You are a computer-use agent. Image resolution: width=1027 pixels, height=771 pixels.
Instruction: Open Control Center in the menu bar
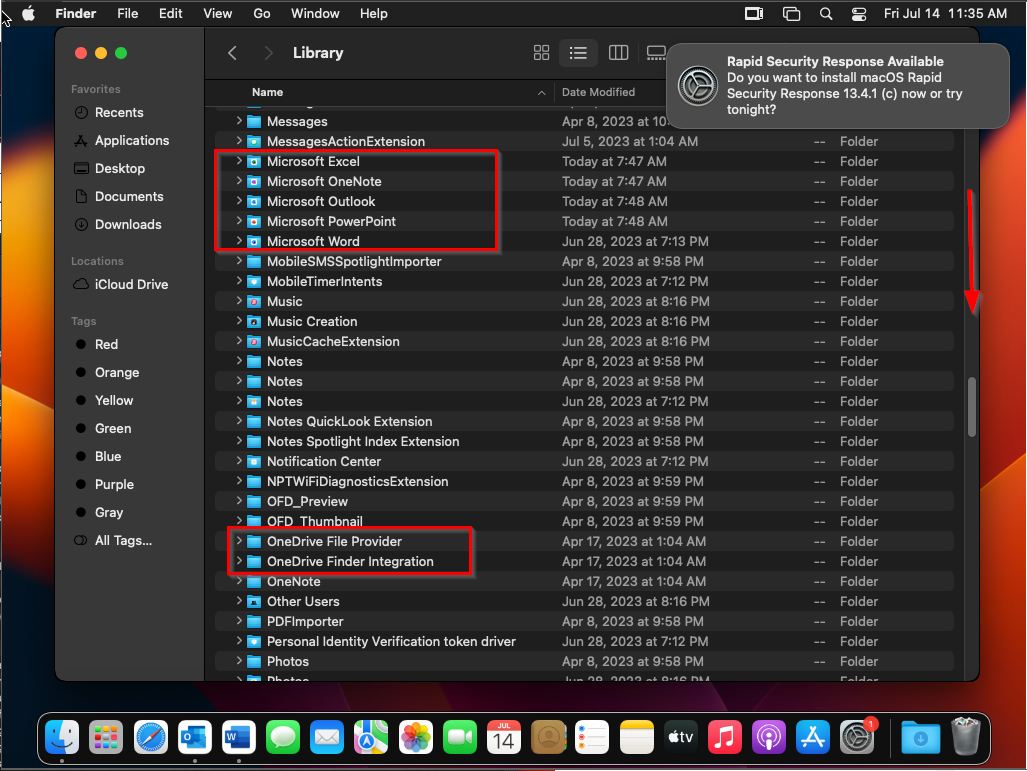[x=859, y=14]
